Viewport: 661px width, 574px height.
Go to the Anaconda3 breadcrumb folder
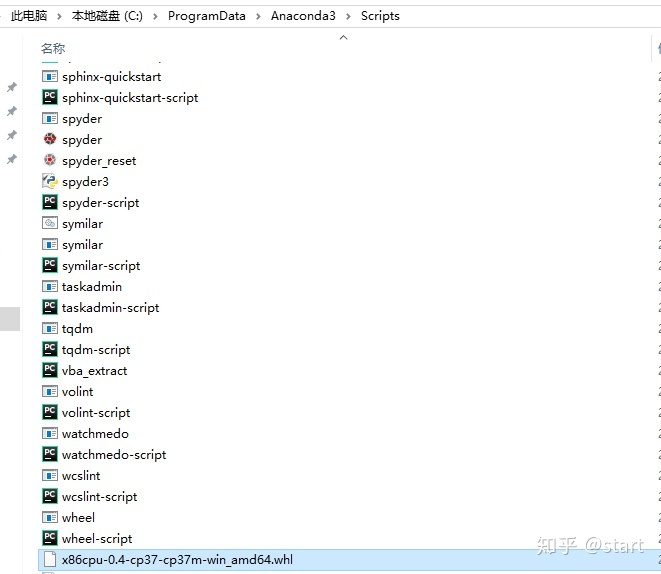click(303, 16)
